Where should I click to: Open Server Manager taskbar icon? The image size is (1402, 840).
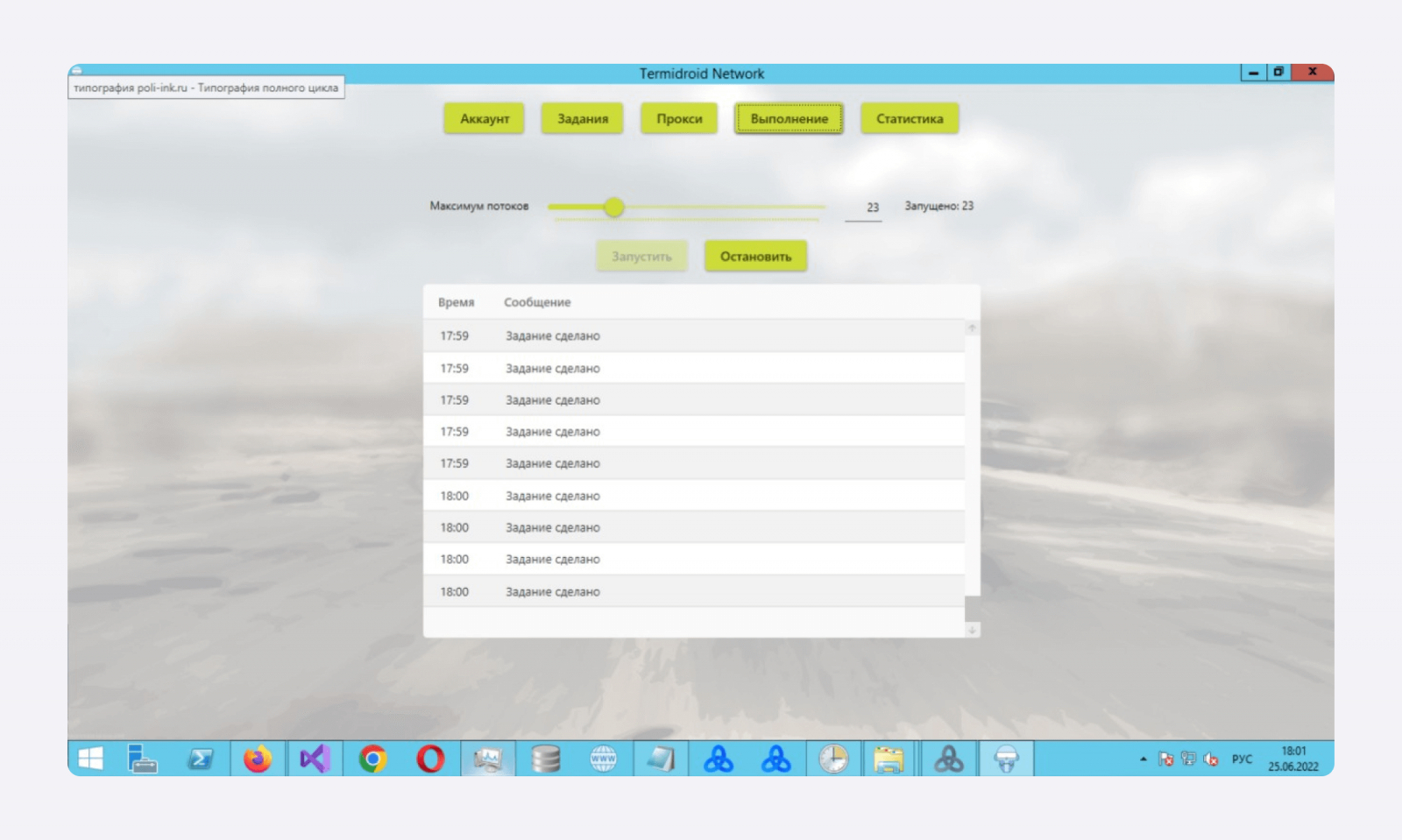(x=142, y=759)
